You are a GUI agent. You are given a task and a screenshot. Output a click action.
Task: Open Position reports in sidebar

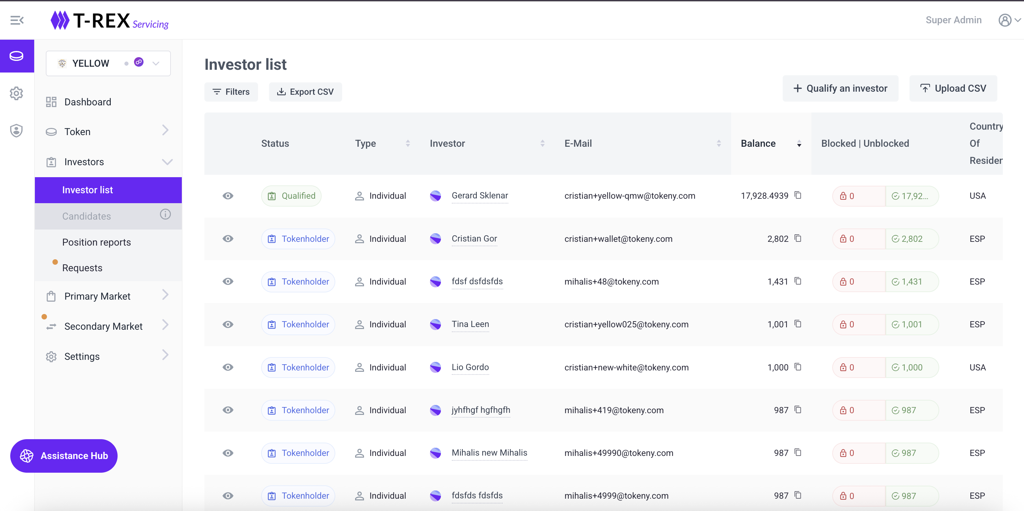click(x=96, y=242)
